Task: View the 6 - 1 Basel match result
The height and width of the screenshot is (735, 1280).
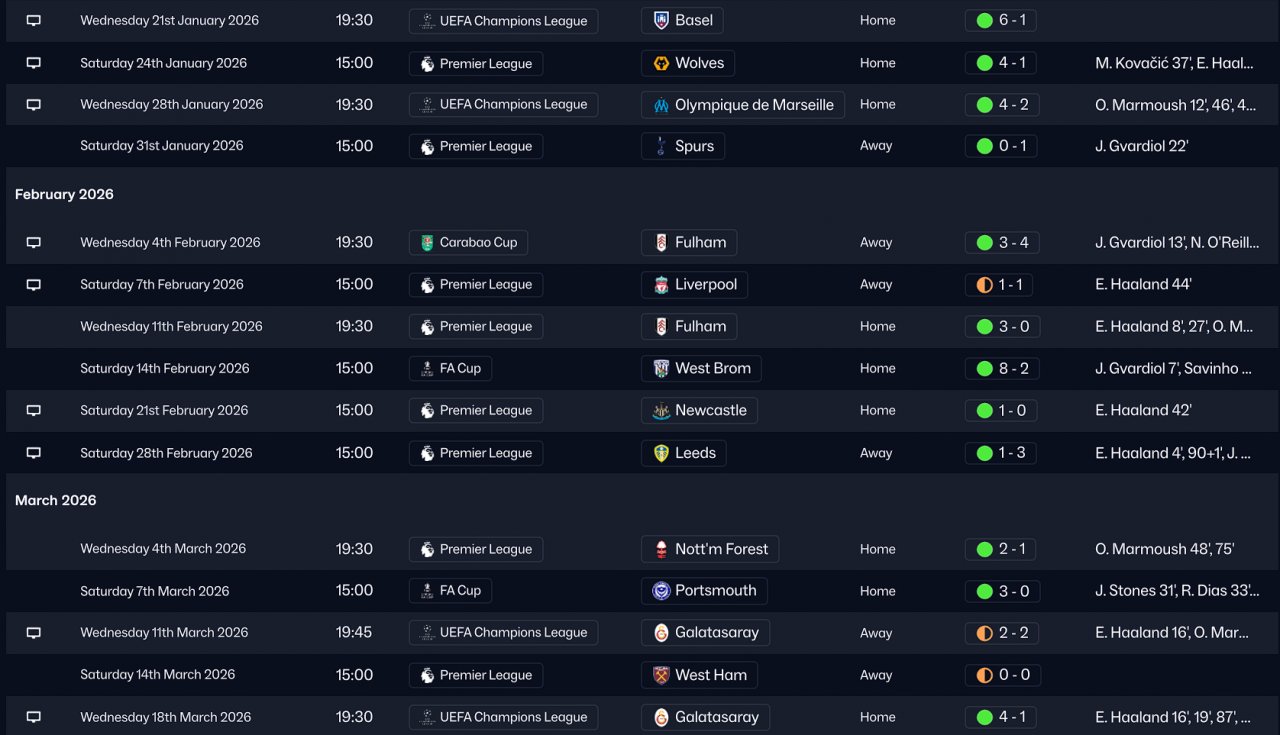Action: coord(1002,21)
